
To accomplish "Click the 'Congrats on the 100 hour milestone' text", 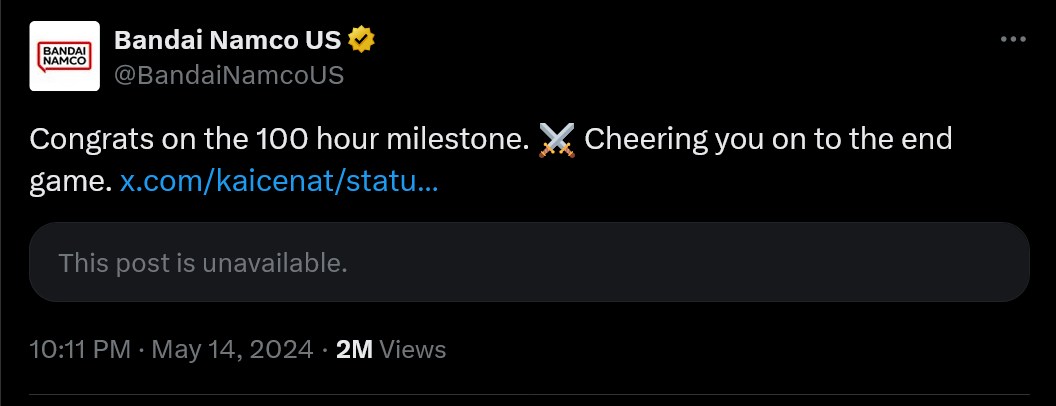I will 279,140.
